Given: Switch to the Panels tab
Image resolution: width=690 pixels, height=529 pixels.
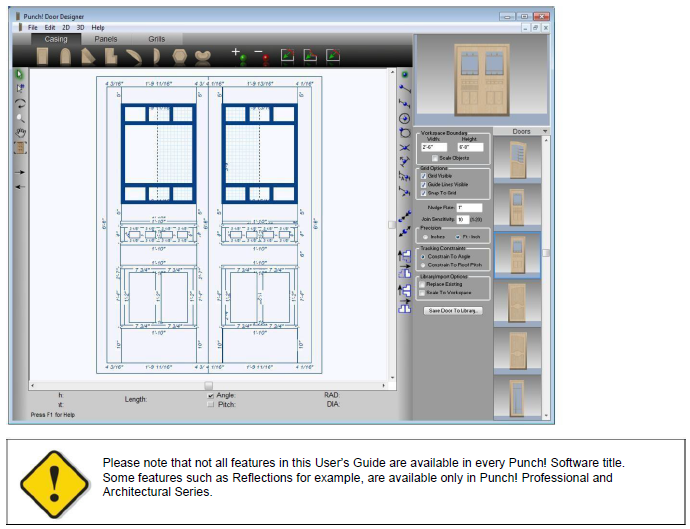Looking at the screenshot, I should [x=106, y=39].
